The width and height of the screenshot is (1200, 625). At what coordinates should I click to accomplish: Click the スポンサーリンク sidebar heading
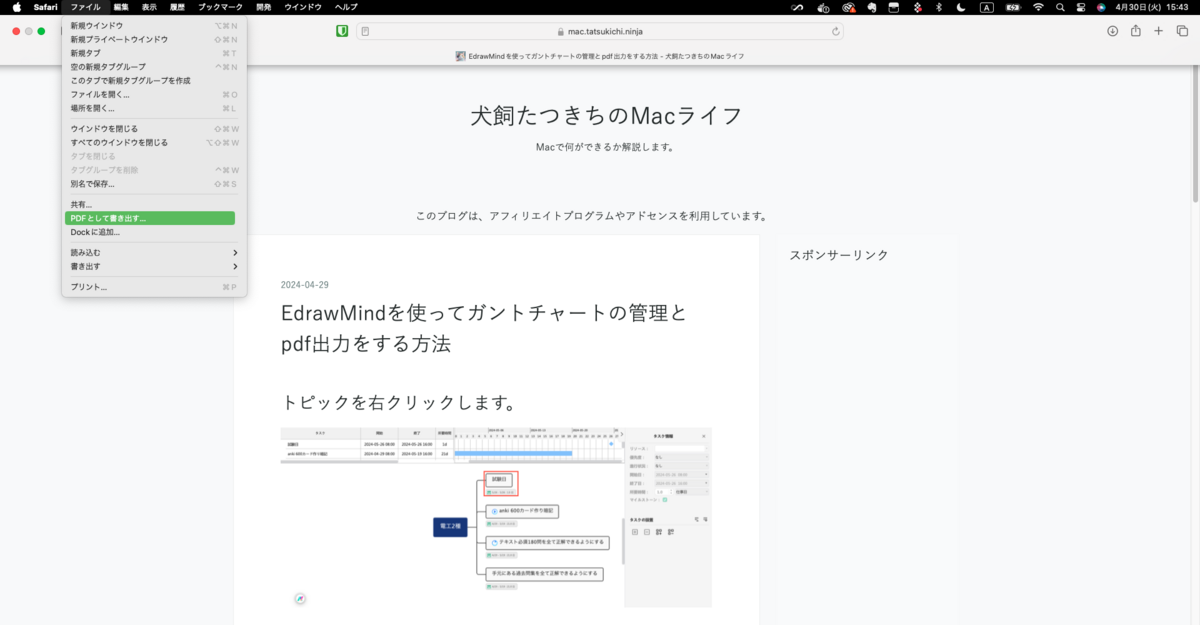(839, 255)
